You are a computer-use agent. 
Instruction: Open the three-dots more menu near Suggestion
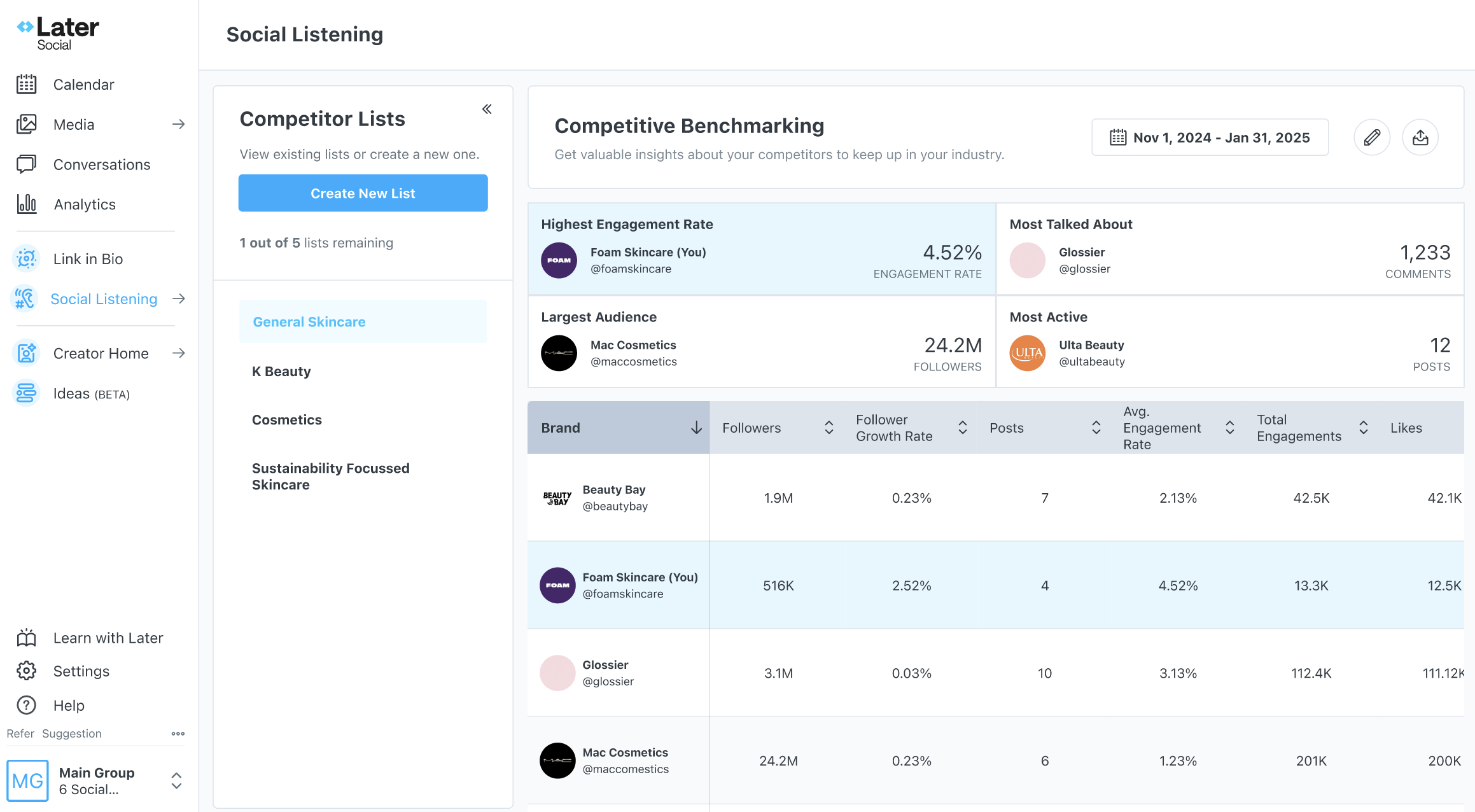click(178, 734)
